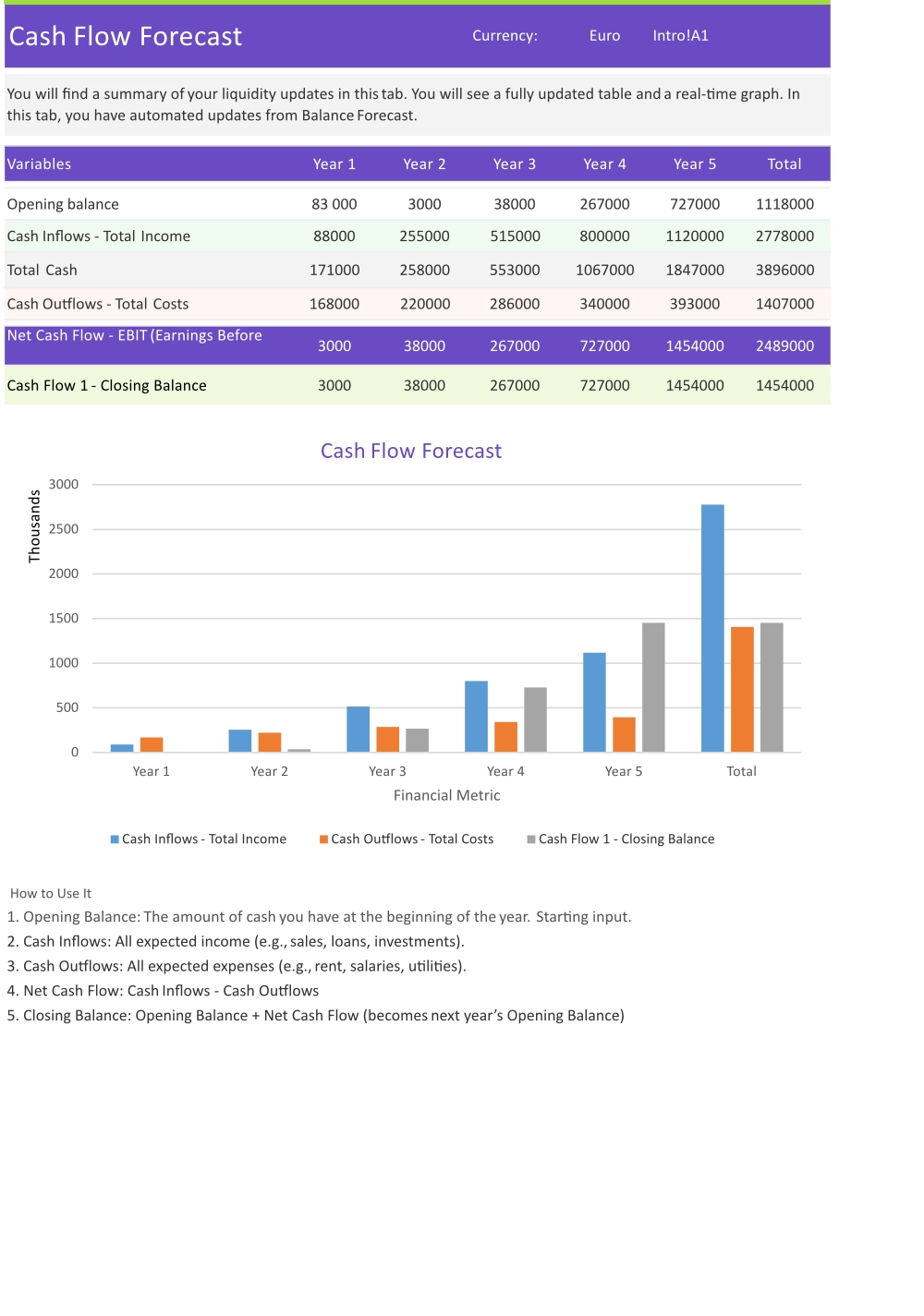Screen dimensions: 924x1316
Task: Click Total Cash total 3896000
Action: click(x=784, y=271)
